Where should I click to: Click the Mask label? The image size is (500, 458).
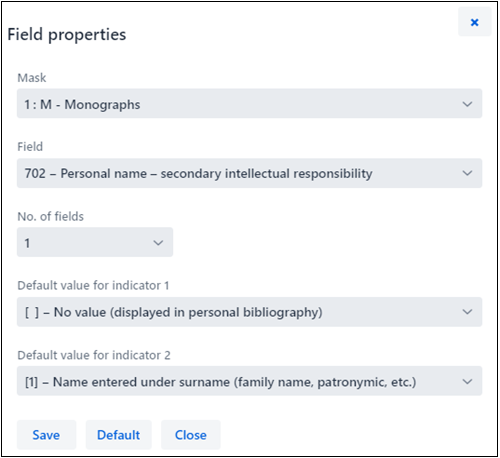tap(32, 78)
